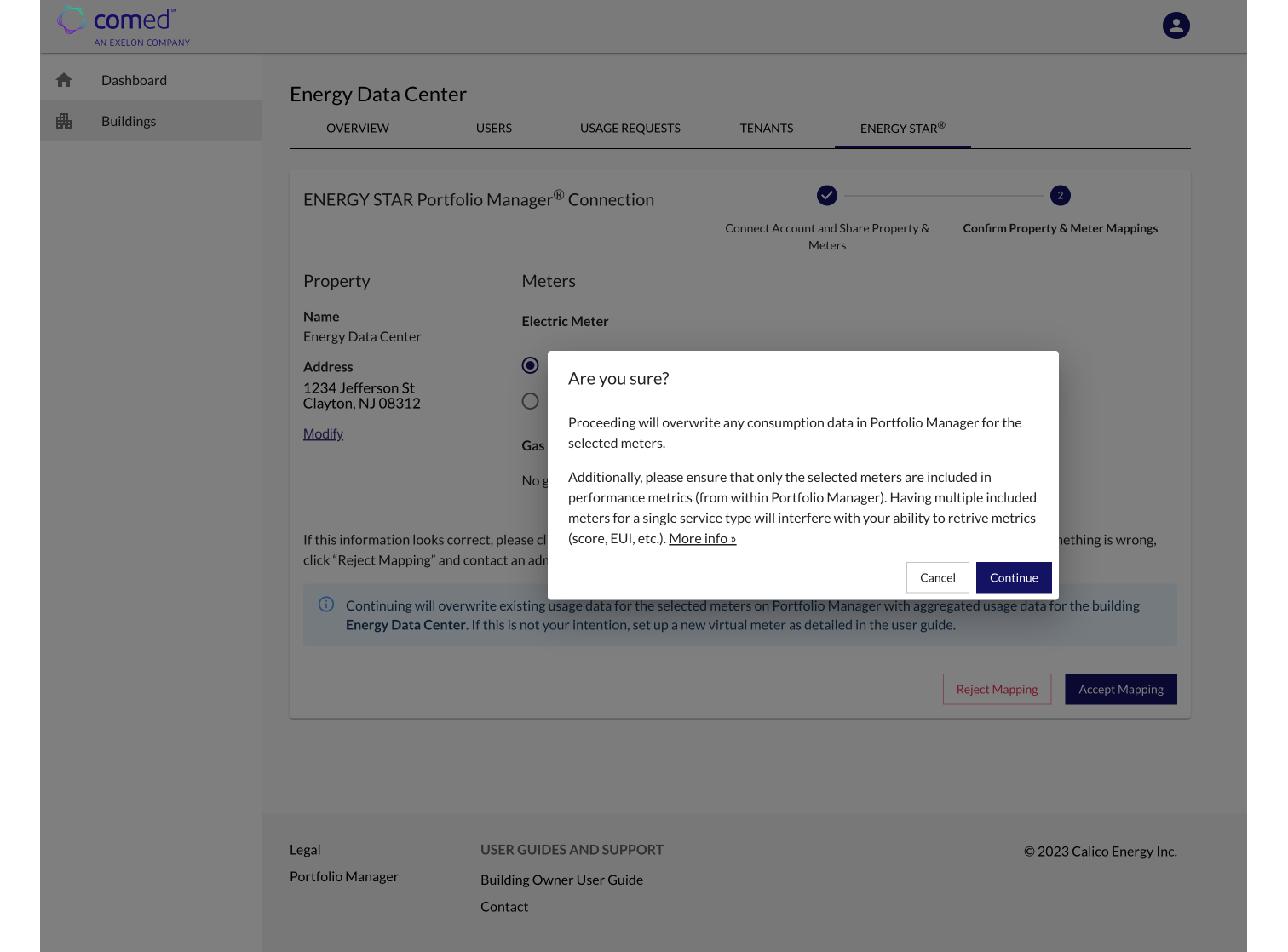This screenshot has height=952, width=1288.
Task: Click the 'Property' section heading
Action: pyautogui.click(x=336, y=281)
